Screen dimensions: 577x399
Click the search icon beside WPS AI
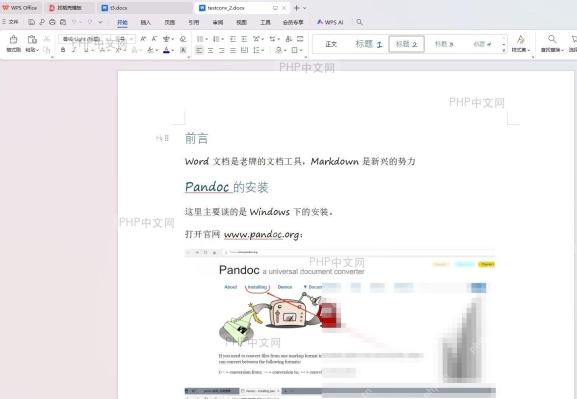pyautogui.click(x=360, y=22)
